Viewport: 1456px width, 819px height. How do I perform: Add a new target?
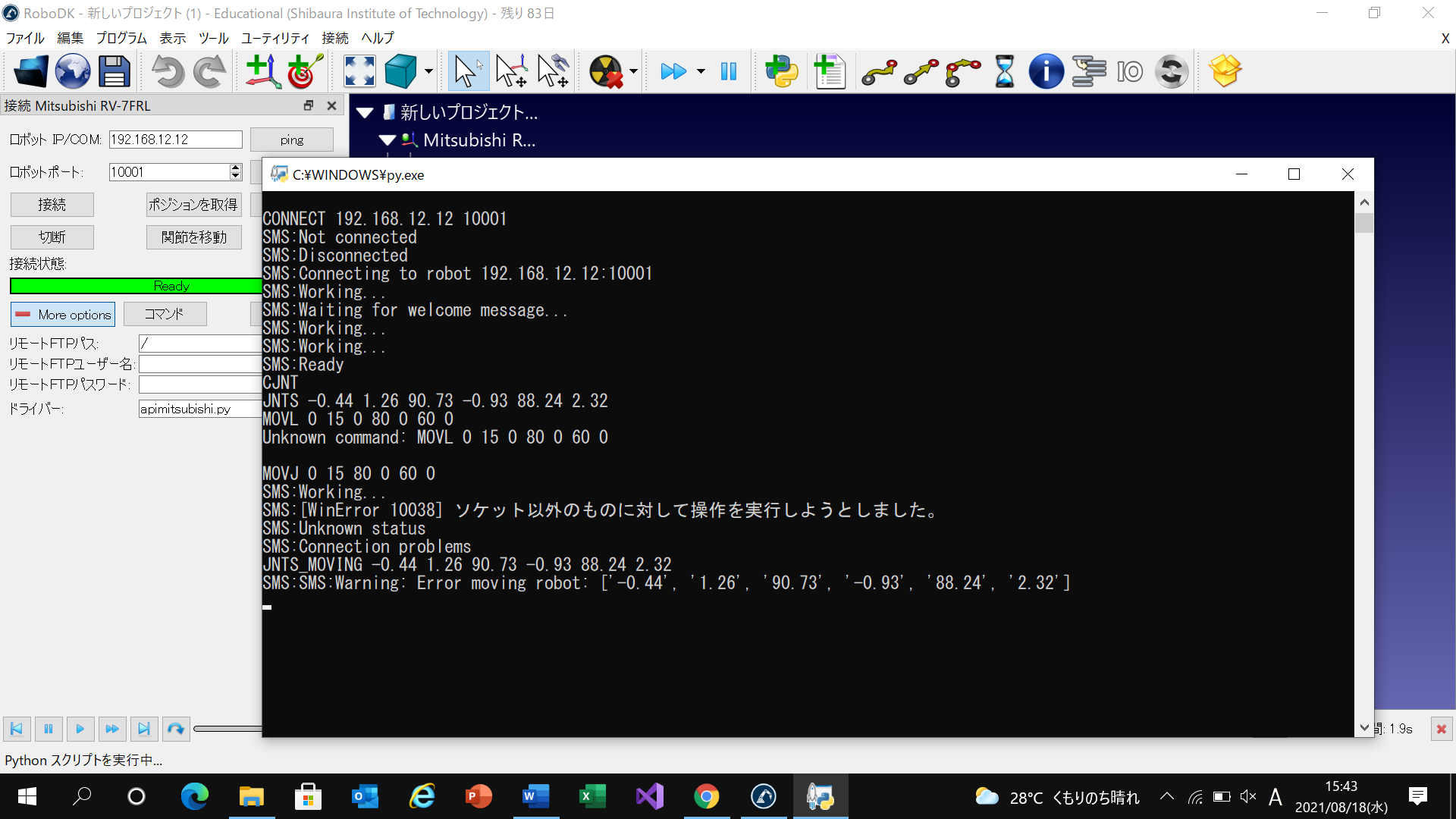coord(305,72)
